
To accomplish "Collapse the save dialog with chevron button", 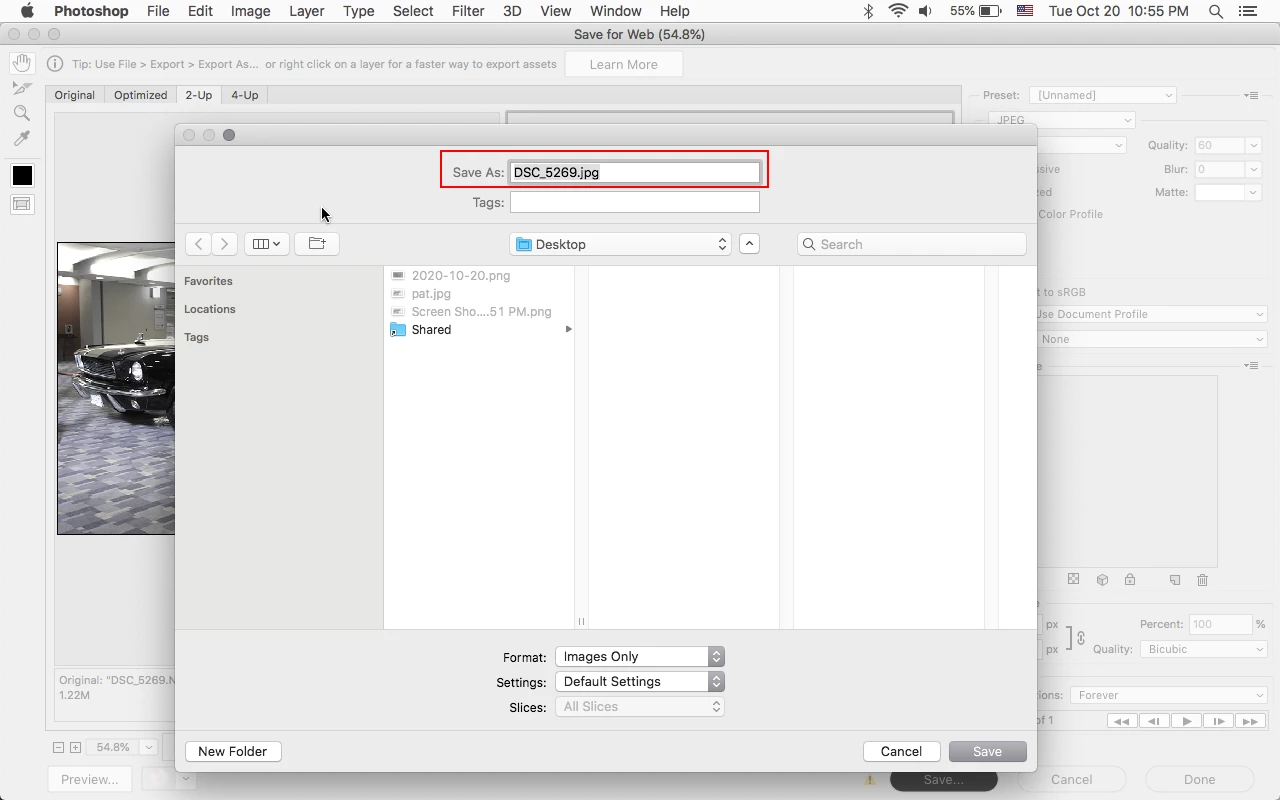I will (749, 244).
